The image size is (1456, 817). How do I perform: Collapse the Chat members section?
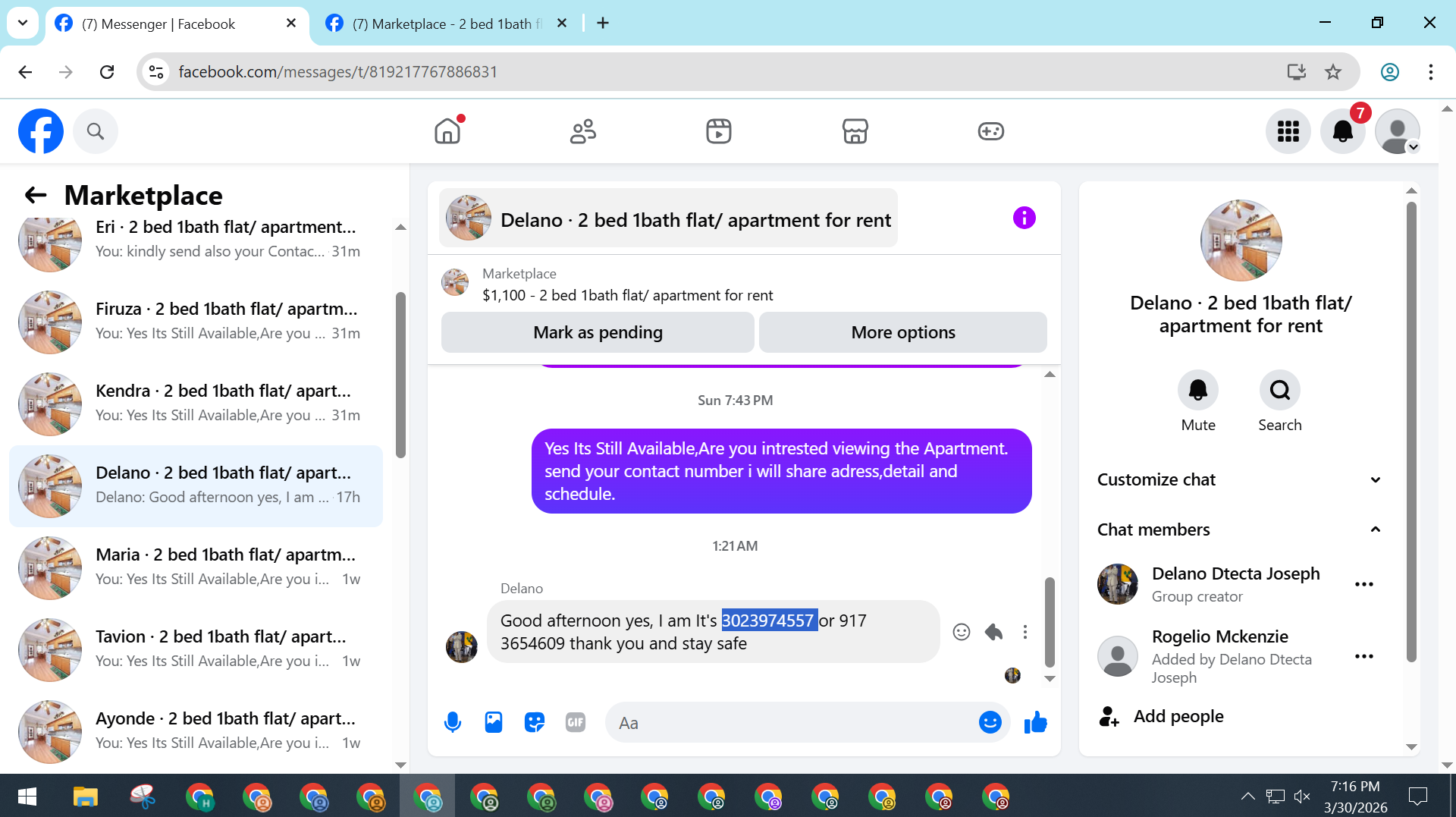pos(1240,529)
